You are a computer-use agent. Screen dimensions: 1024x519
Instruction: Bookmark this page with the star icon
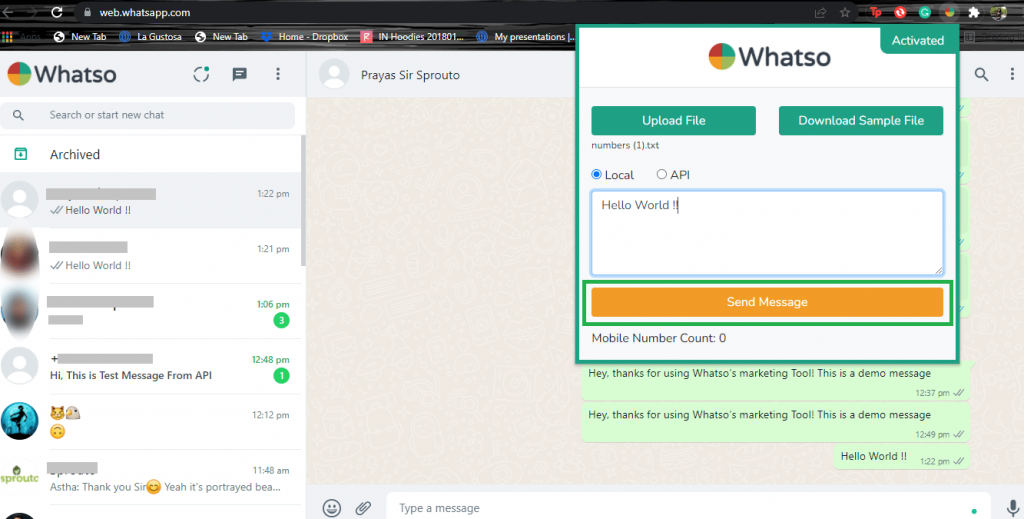845,12
